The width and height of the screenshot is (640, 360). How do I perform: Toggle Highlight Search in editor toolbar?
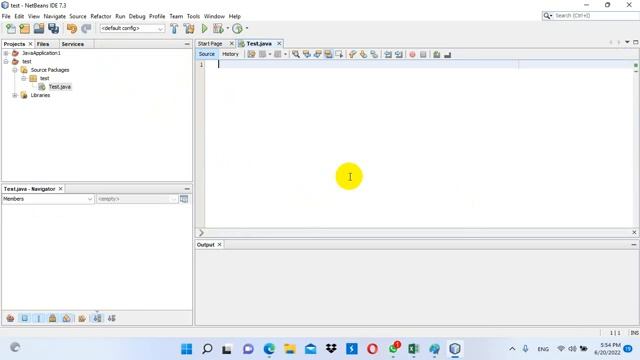(x=328, y=54)
